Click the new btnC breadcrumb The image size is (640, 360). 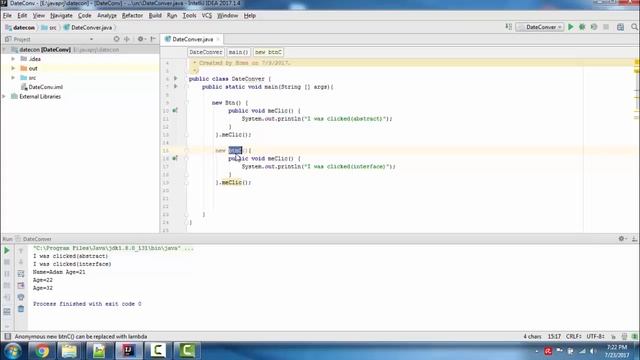[268, 52]
